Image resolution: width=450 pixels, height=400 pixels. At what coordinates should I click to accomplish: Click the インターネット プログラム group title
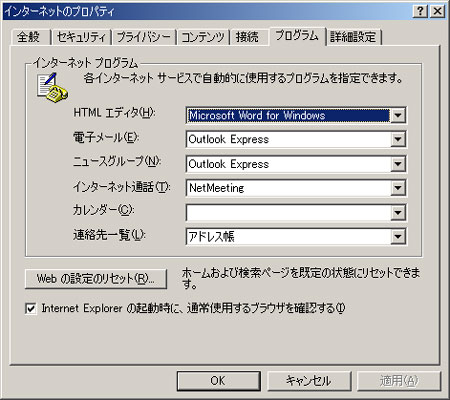pos(85,63)
